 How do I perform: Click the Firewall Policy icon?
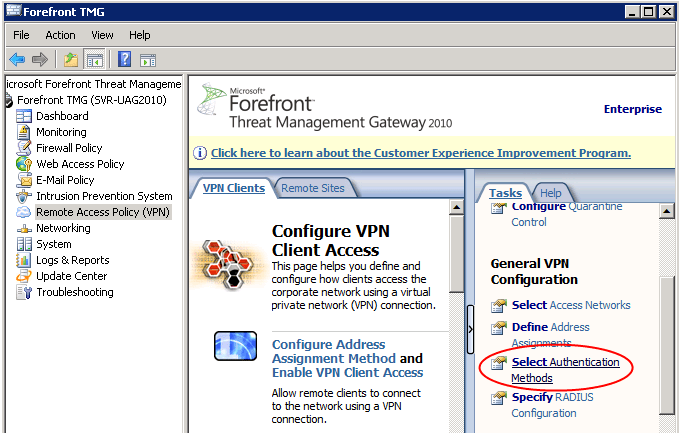tap(24, 148)
